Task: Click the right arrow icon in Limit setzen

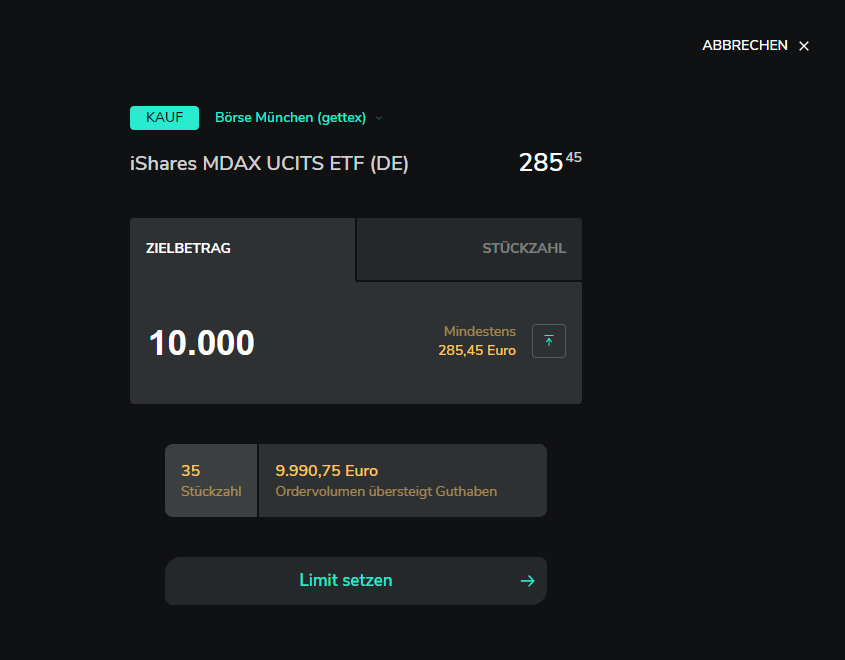Action: (x=528, y=581)
